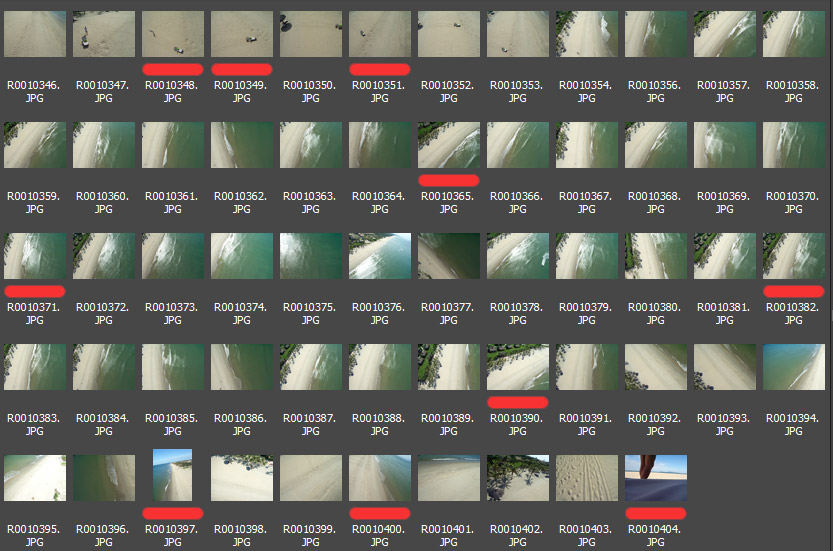
Task: Select thumbnail R0010371.JPG
Action: [35, 256]
